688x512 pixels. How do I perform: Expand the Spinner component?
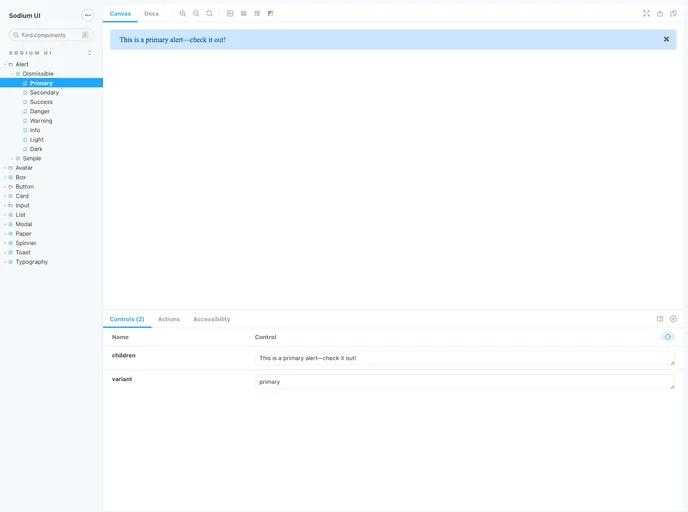[x=26, y=243]
